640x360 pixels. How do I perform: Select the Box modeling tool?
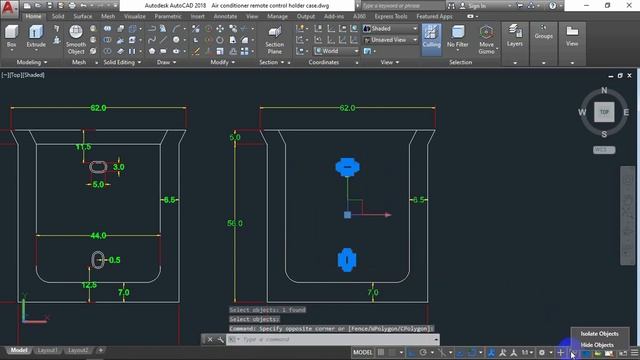coord(11,37)
